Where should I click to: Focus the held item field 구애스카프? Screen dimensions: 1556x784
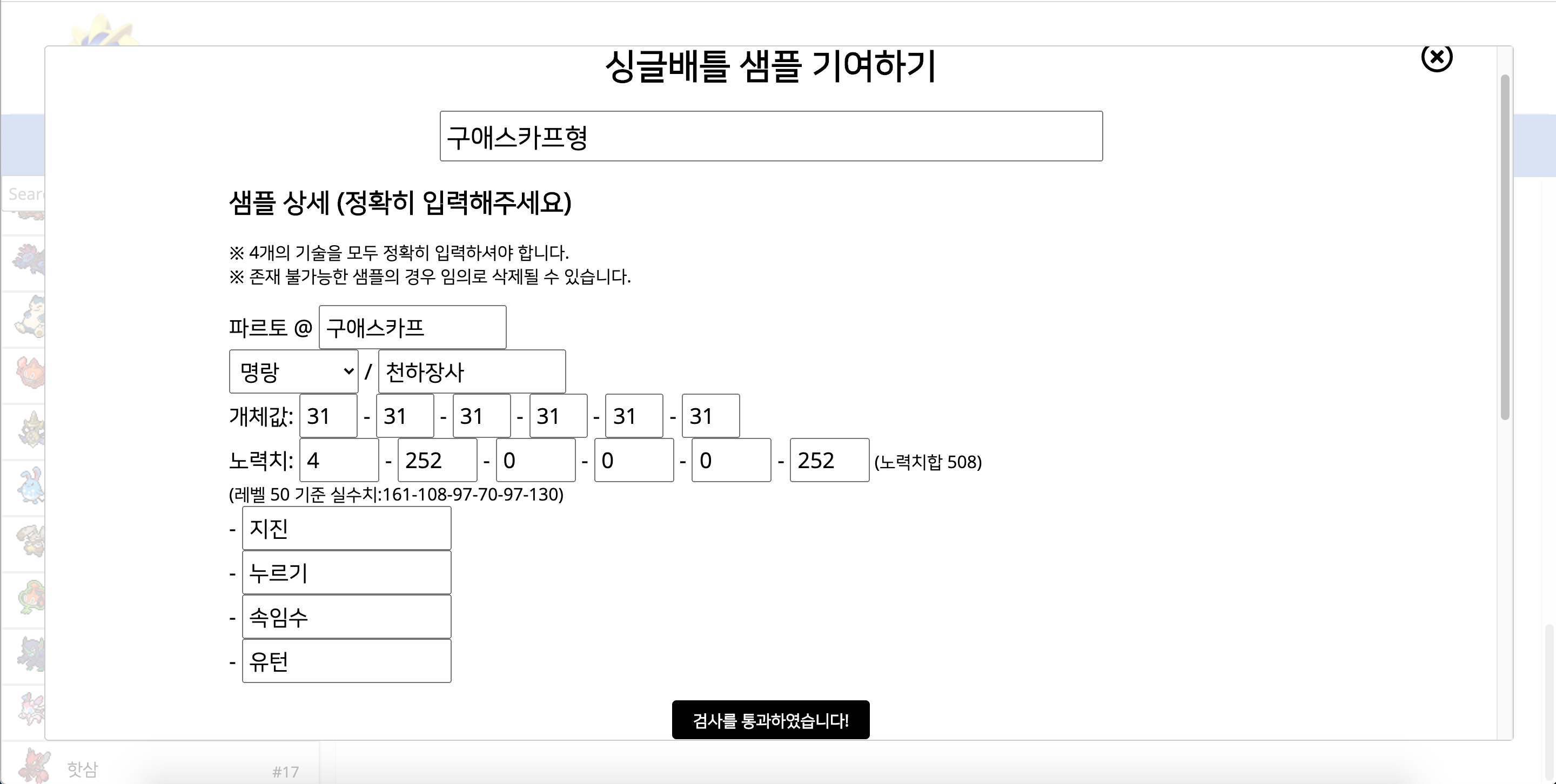point(412,327)
